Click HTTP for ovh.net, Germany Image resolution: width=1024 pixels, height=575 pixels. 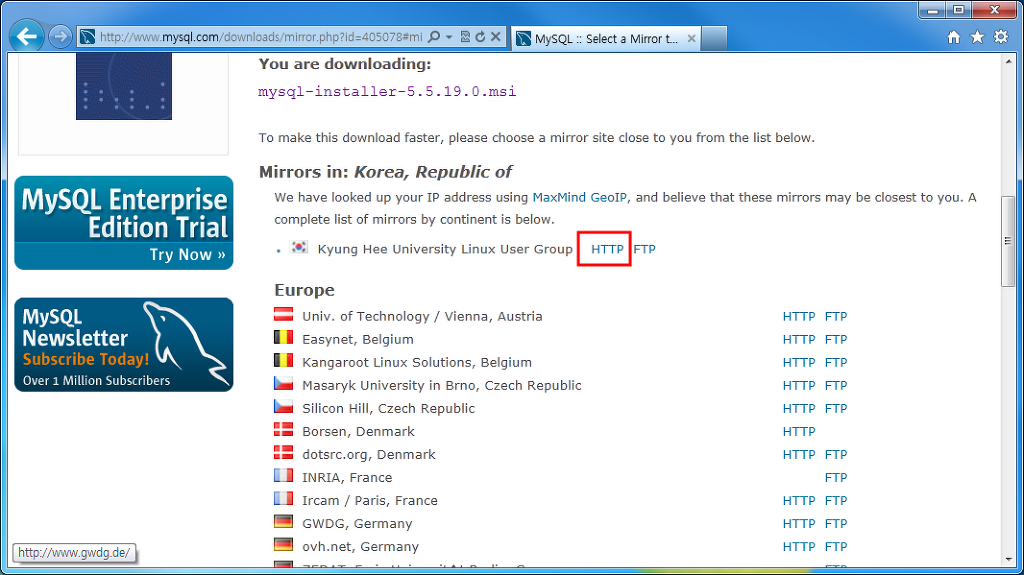(799, 546)
